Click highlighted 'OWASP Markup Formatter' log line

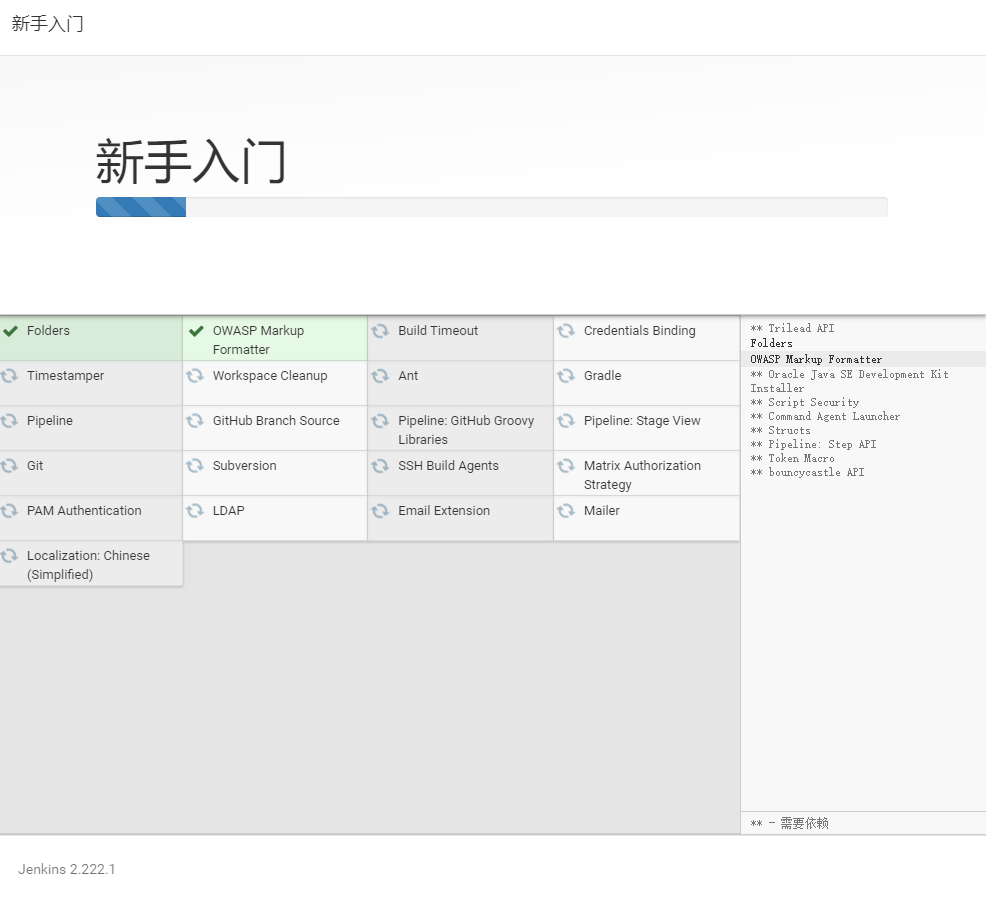tap(816, 359)
